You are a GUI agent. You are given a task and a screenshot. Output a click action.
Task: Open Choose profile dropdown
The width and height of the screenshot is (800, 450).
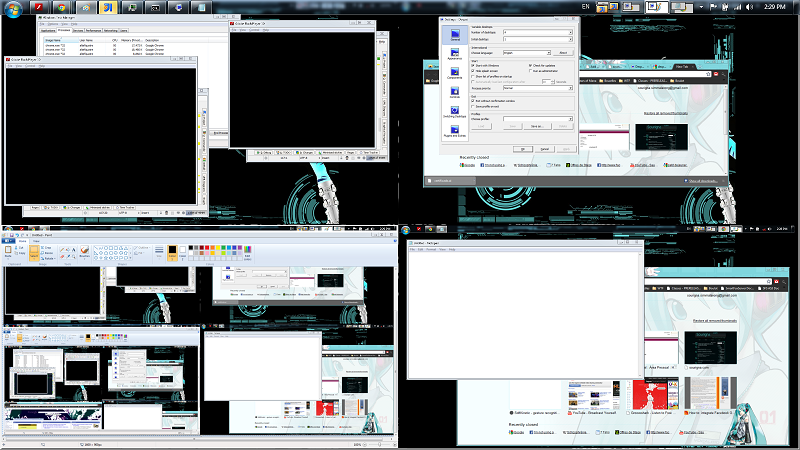(x=538, y=119)
